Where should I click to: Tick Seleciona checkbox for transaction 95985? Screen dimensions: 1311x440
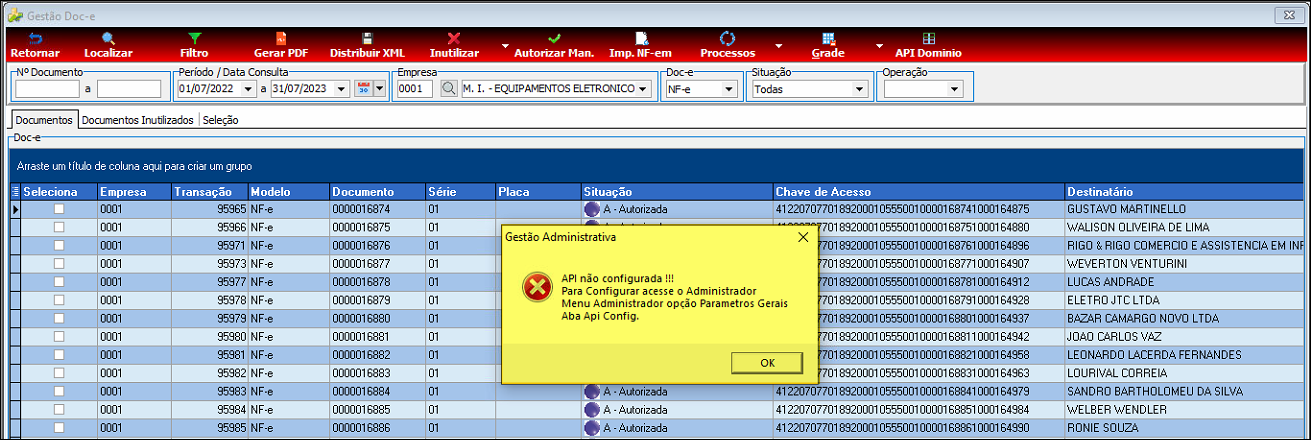(58, 427)
